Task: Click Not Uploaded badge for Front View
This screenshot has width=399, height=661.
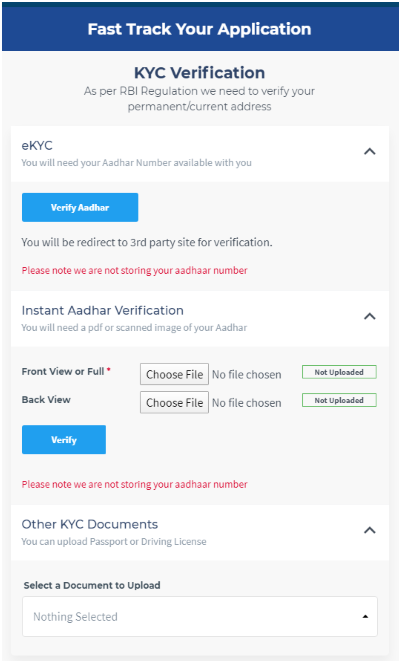Action: [339, 372]
